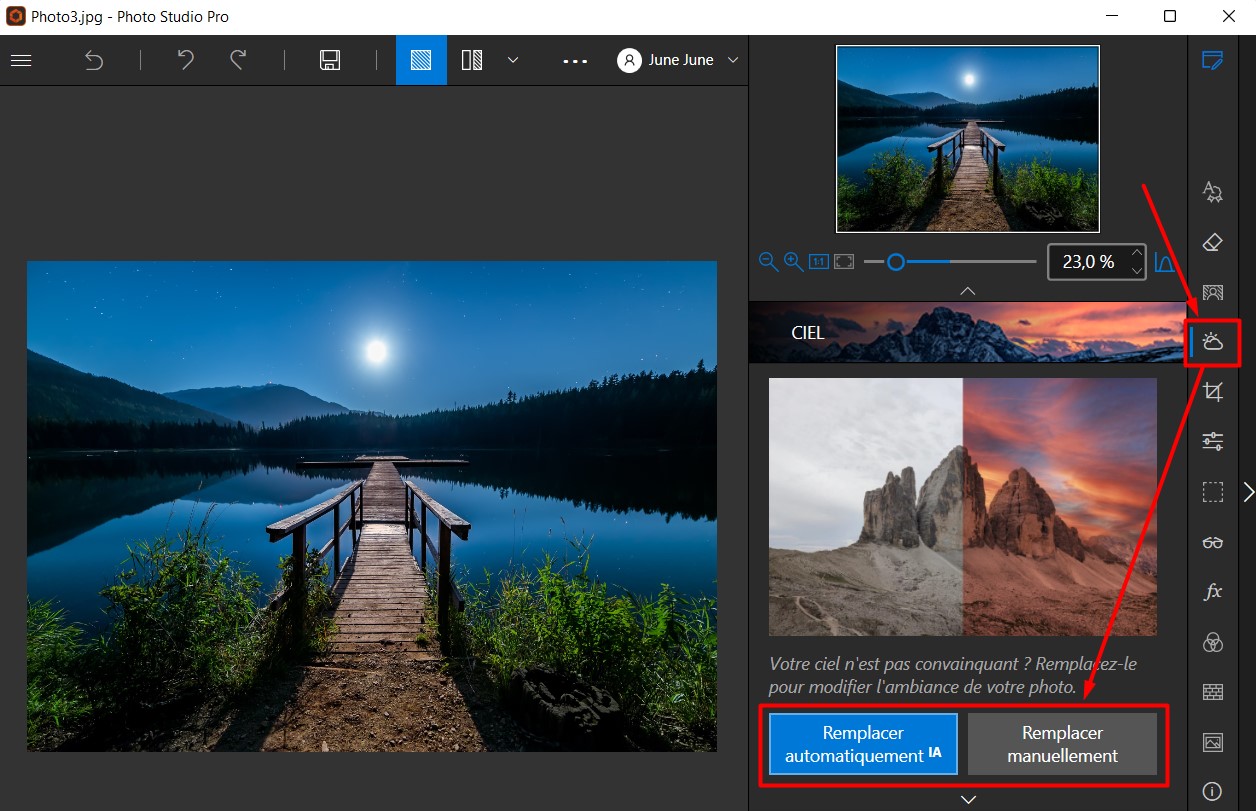Open the notes panel icon at top
This screenshot has height=811, width=1256.
coord(1212,60)
